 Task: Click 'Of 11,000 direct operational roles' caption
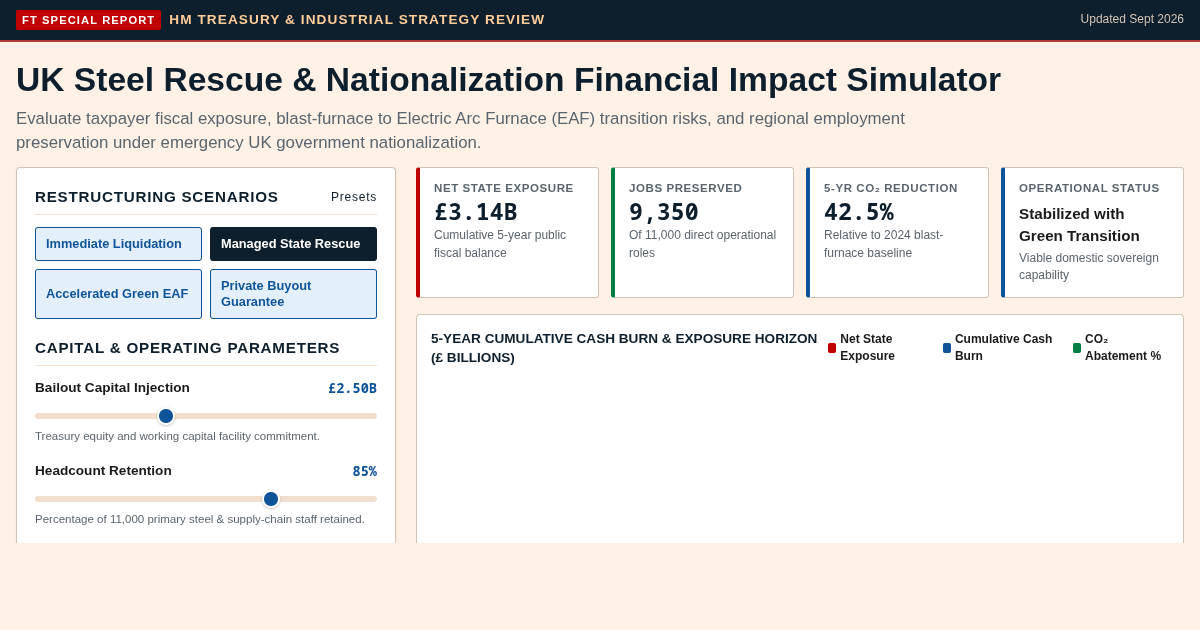coord(702,244)
